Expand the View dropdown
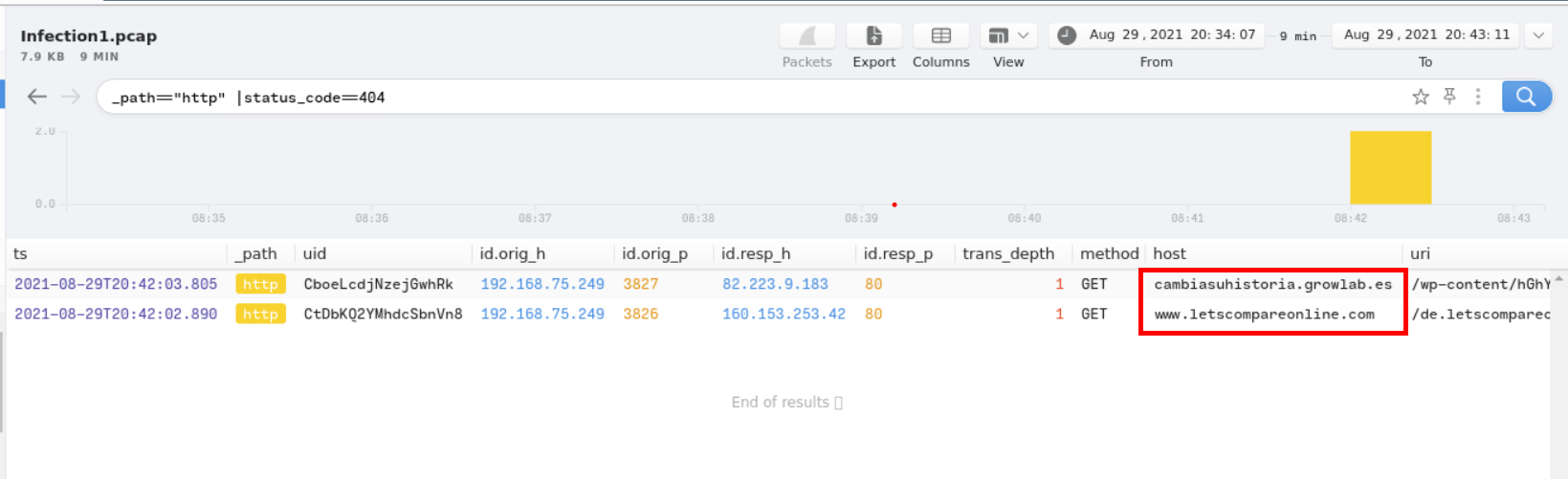The width and height of the screenshot is (1568, 479). [1008, 36]
